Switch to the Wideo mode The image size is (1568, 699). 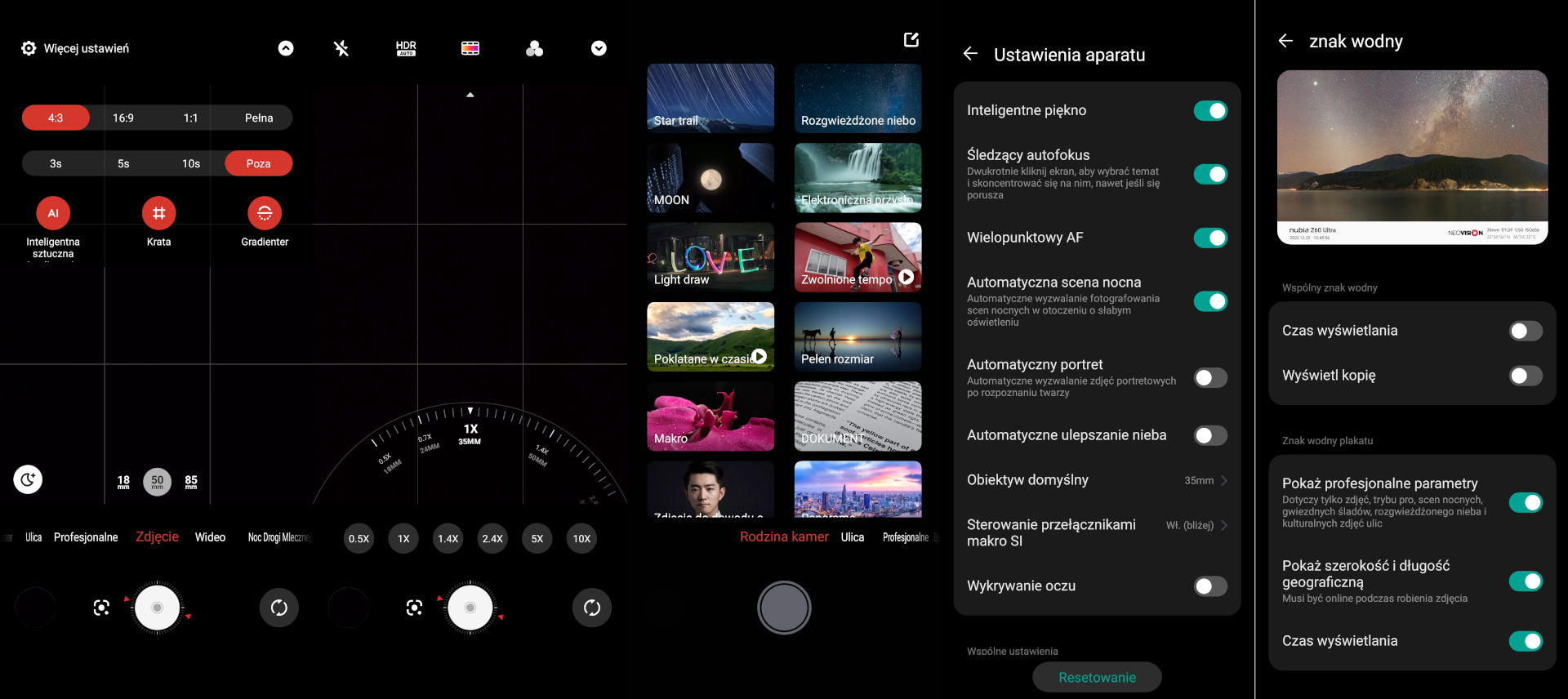[x=210, y=537]
